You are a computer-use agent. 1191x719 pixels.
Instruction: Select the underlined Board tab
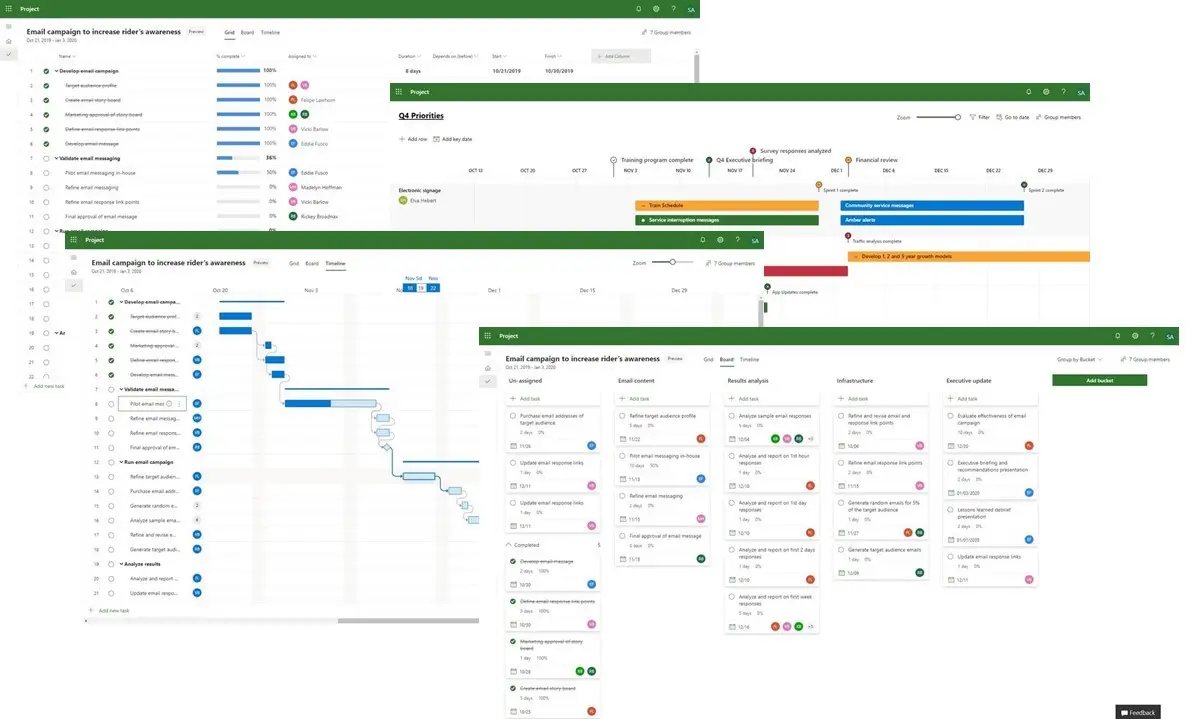[726, 359]
